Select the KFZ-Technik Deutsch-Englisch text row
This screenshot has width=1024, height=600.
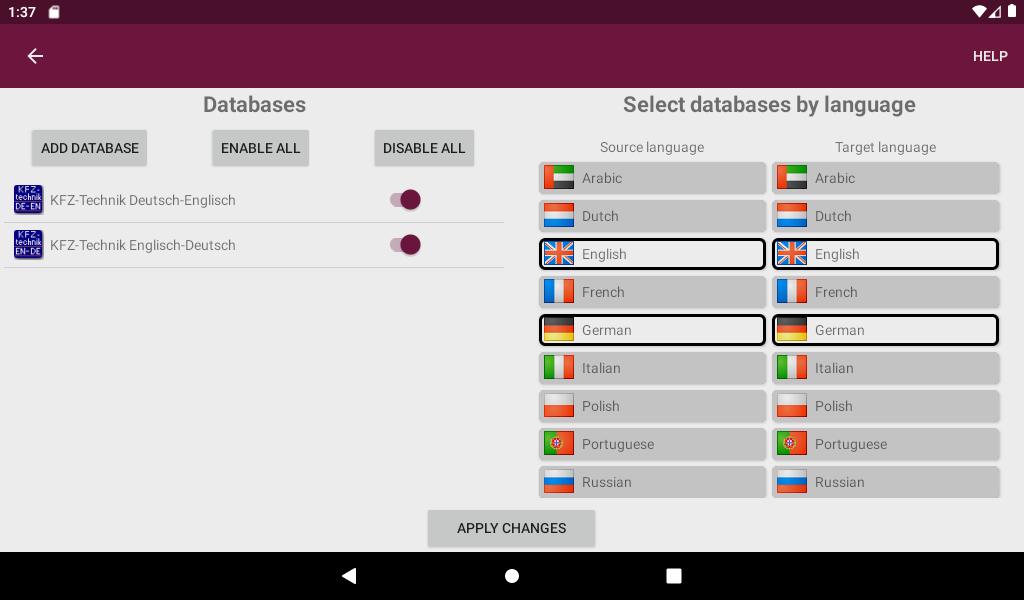point(142,200)
